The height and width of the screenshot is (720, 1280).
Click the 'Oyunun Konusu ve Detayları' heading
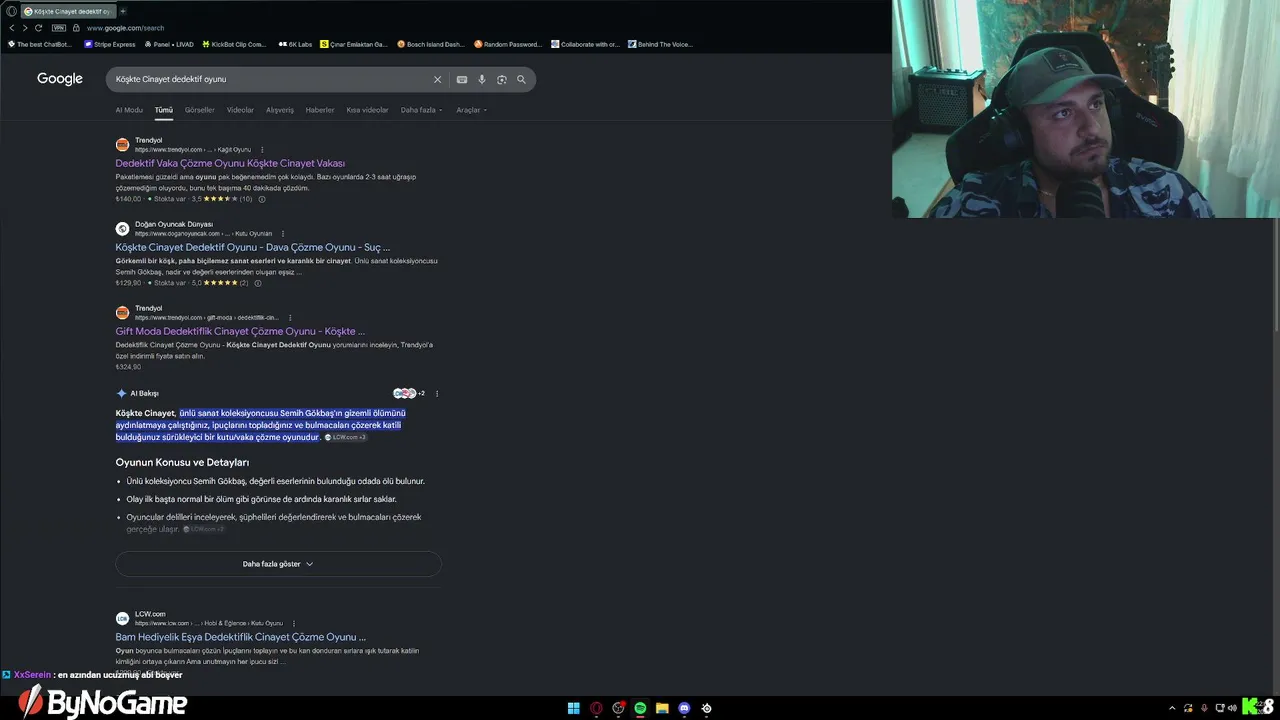[182, 463]
